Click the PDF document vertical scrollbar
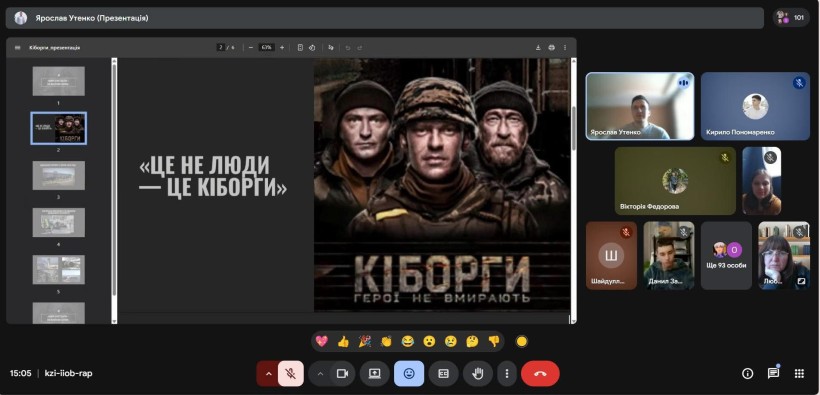Screen dimensions: 820x395 tap(573, 128)
